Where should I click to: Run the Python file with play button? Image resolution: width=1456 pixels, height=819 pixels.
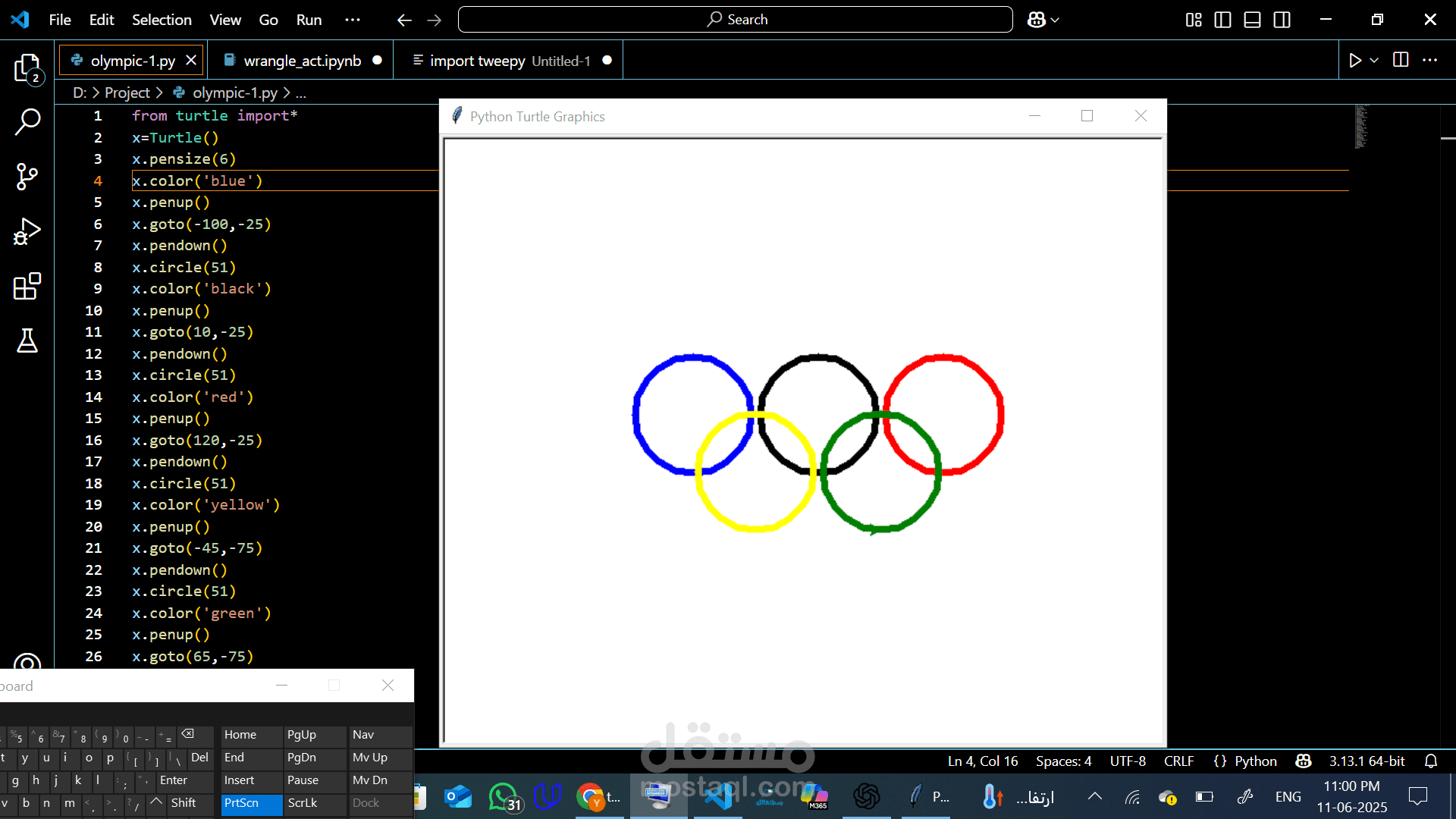coord(1355,60)
